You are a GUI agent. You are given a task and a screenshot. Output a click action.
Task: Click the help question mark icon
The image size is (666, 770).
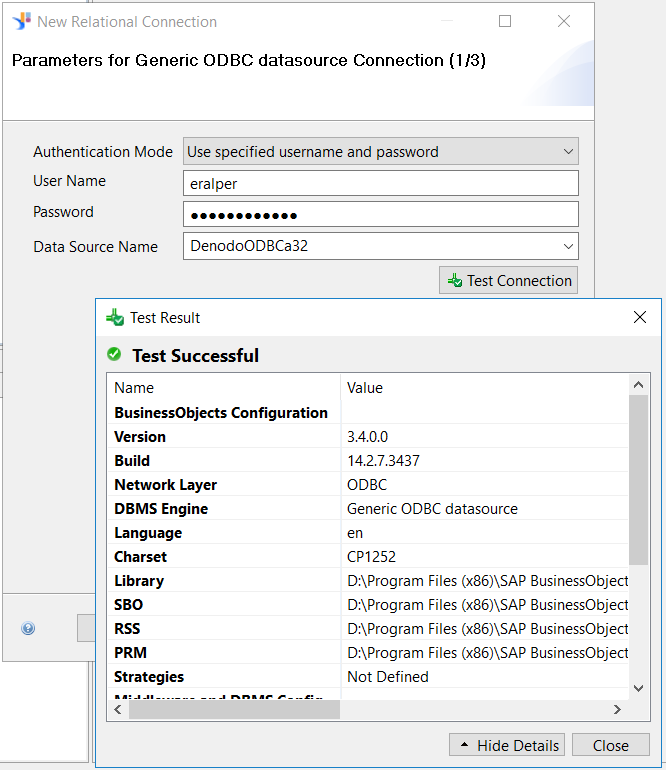[x=28, y=628]
